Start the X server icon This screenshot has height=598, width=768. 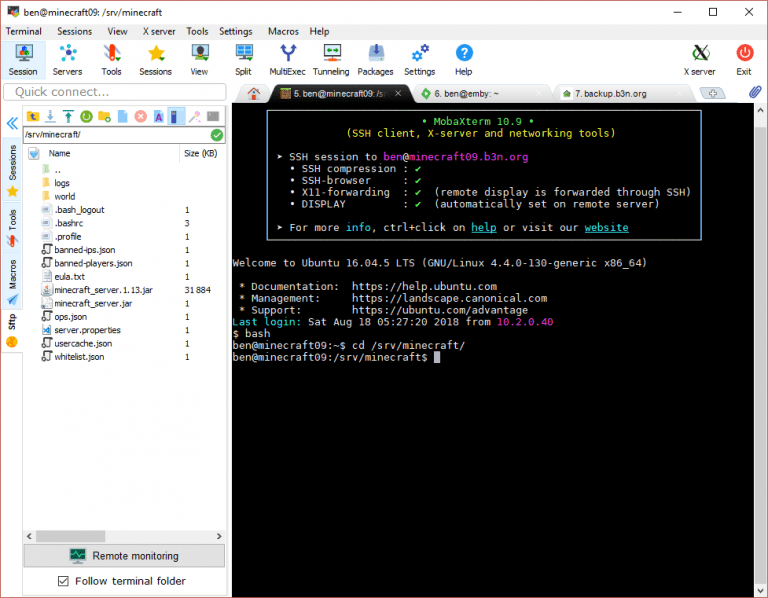pyautogui.click(x=699, y=58)
